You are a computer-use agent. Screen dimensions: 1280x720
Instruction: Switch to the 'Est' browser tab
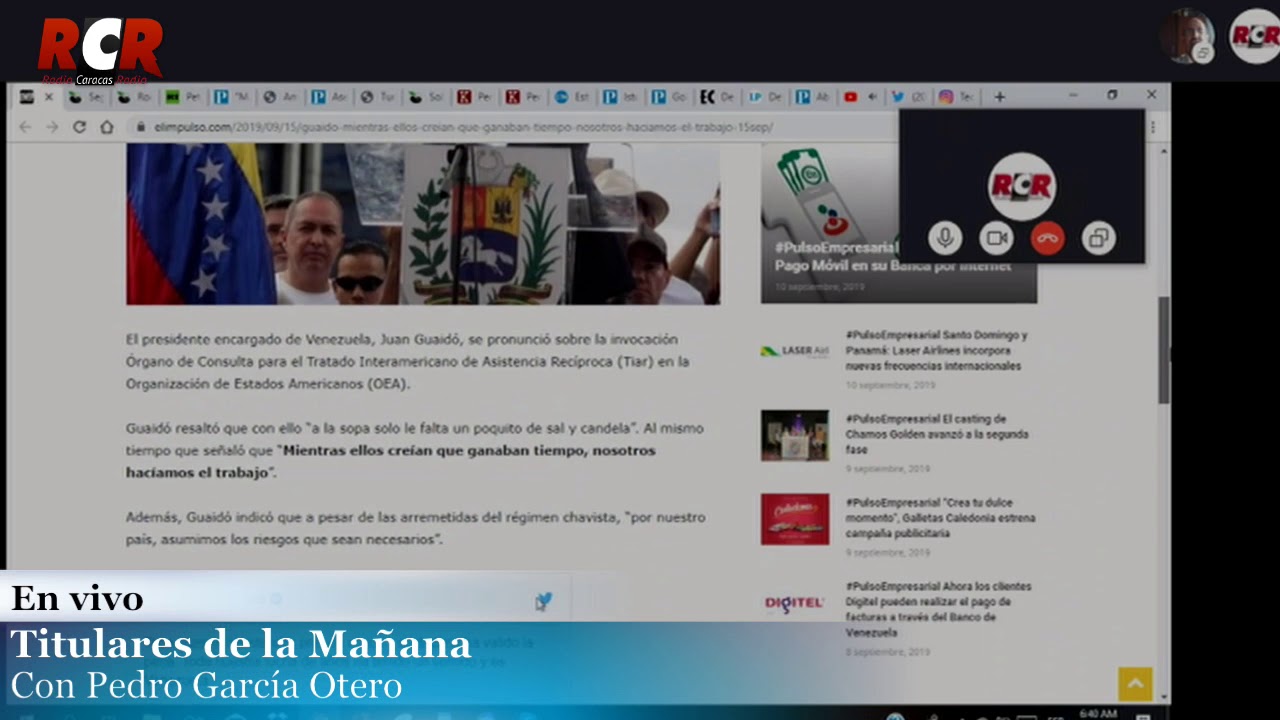[573, 97]
